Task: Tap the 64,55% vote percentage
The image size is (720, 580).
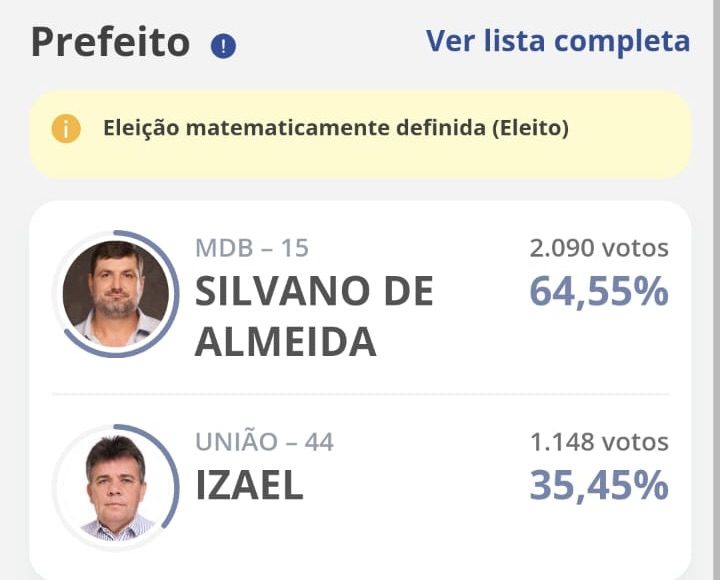Action: click(598, 292)
